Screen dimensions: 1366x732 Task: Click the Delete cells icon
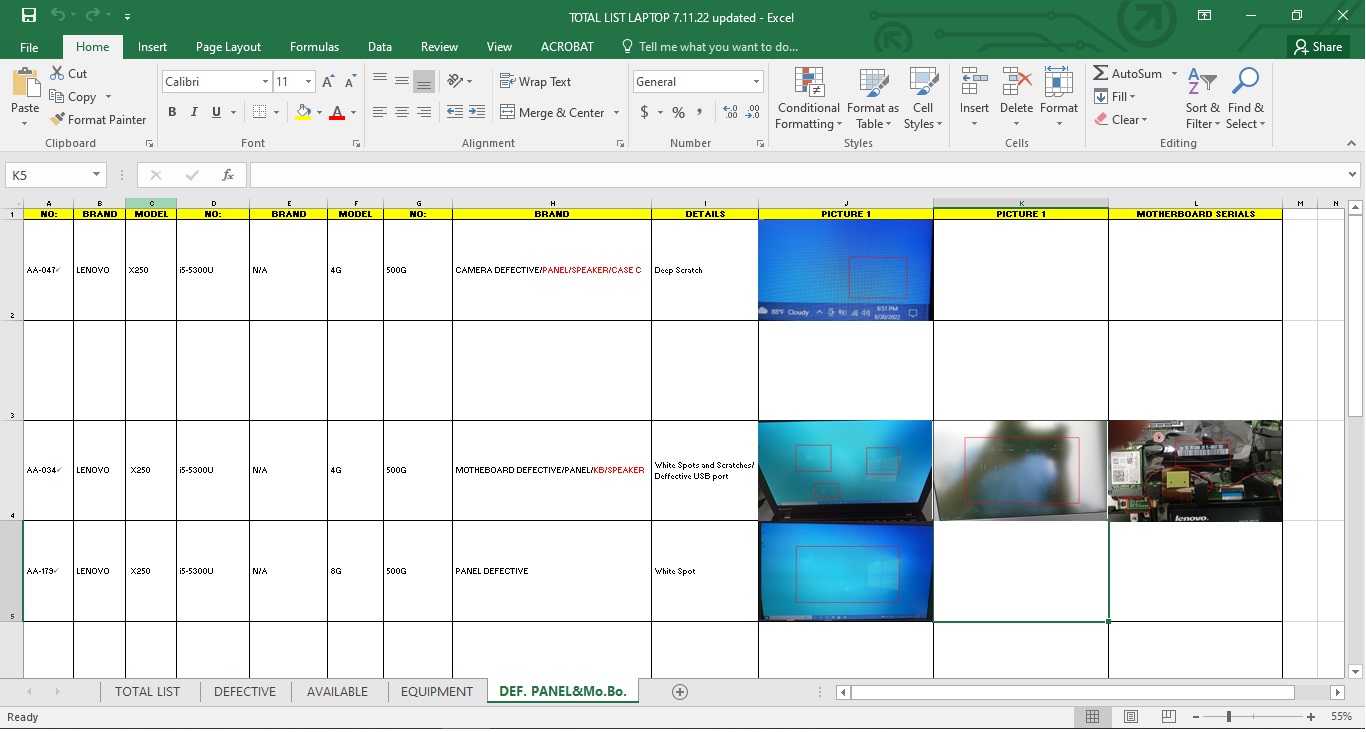1016,82
